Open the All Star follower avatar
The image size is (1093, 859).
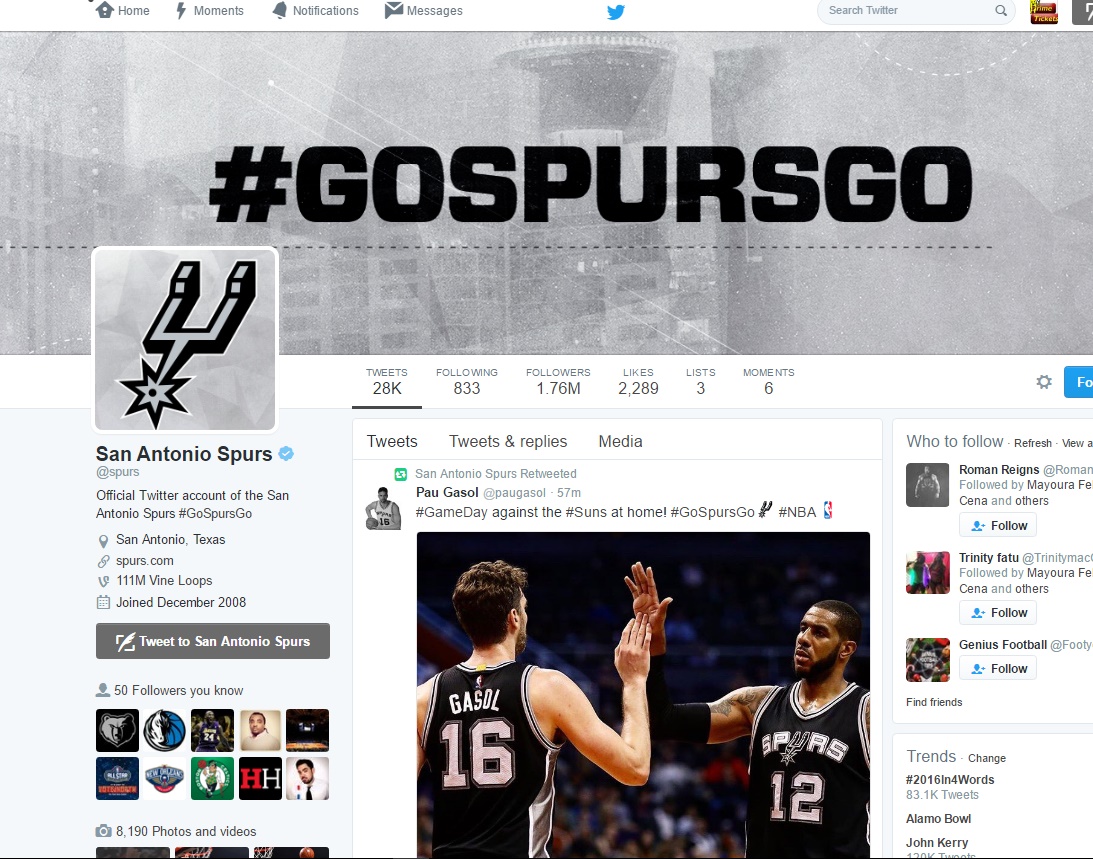coord(117,778)
